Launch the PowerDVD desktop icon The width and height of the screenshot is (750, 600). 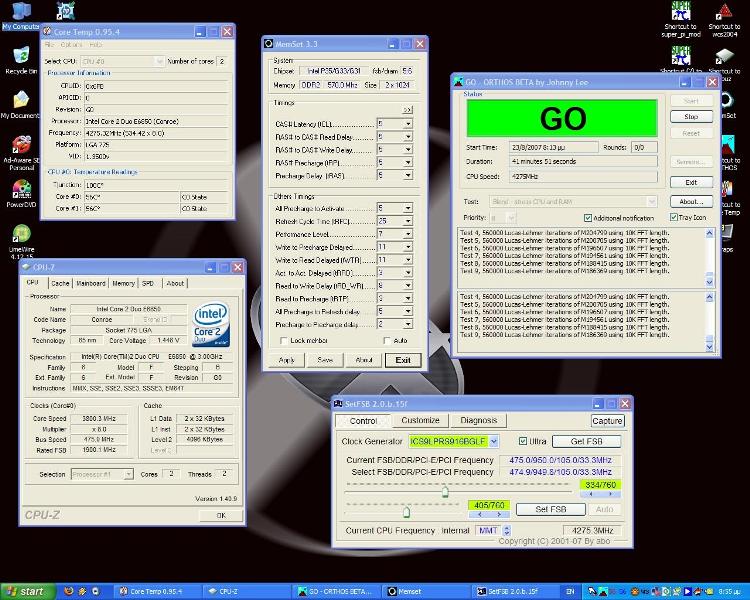22,194
